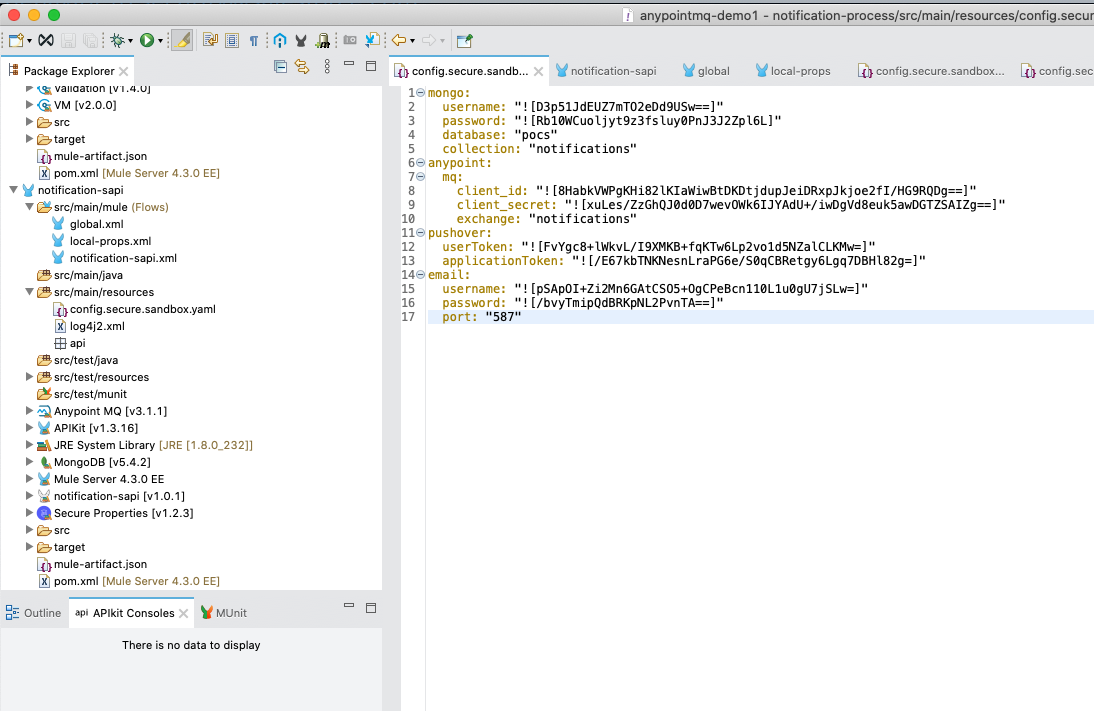
Task: Close the config.secure.sandbox editor tab
Action: [538, 71]
